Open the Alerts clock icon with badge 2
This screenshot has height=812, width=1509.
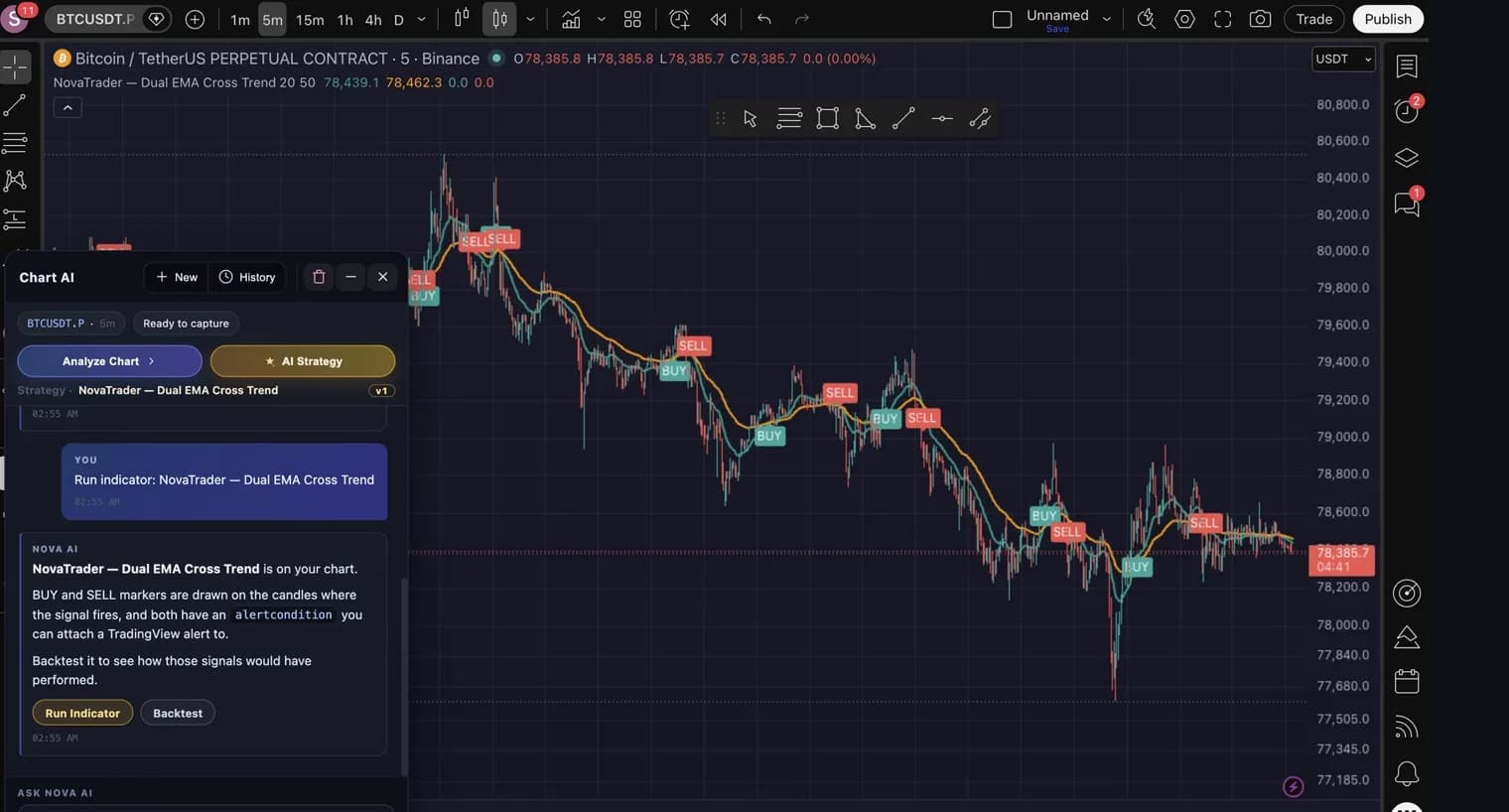pos(1407,110)
